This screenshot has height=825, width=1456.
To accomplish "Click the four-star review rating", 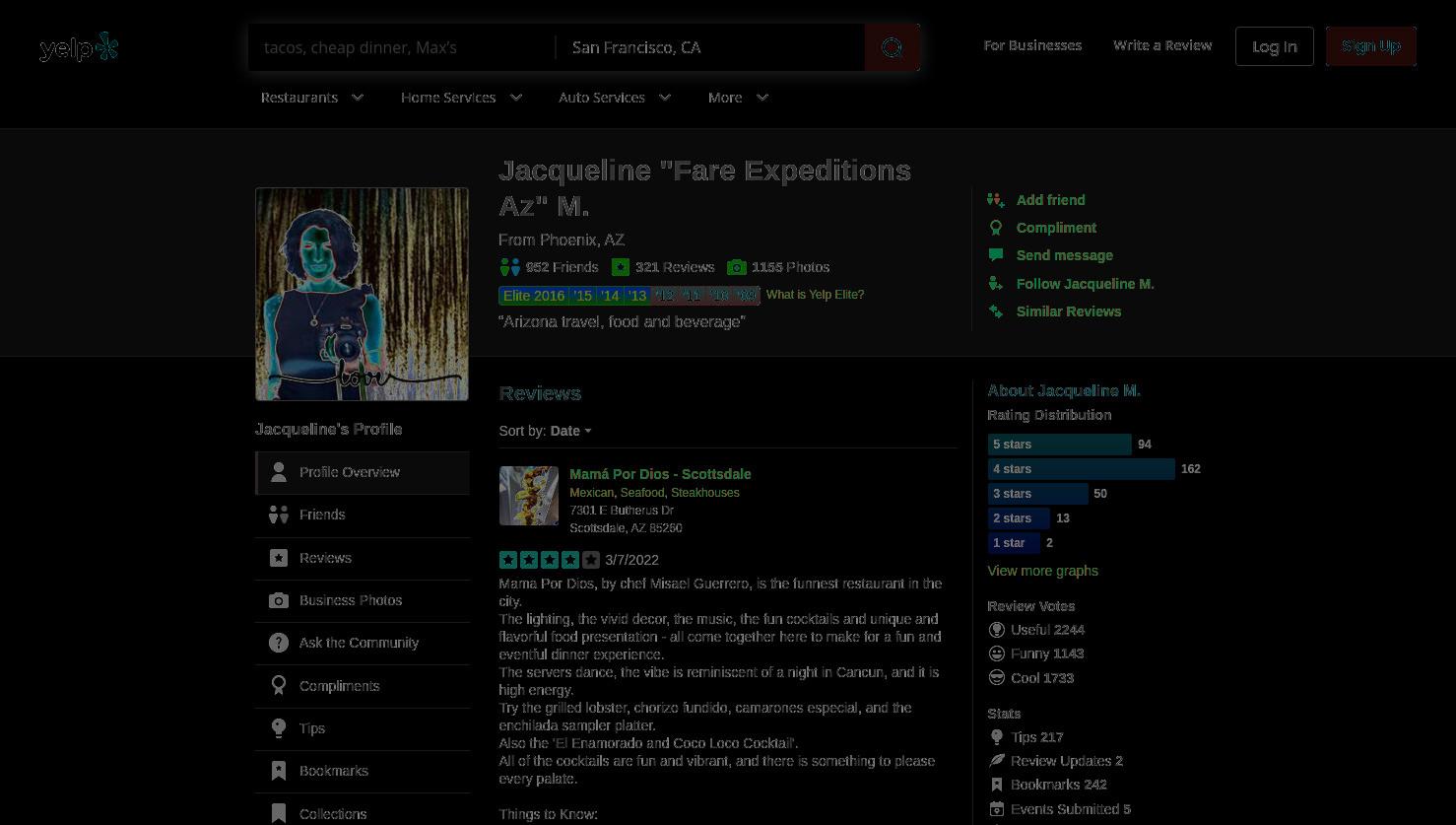I will 550,560.
